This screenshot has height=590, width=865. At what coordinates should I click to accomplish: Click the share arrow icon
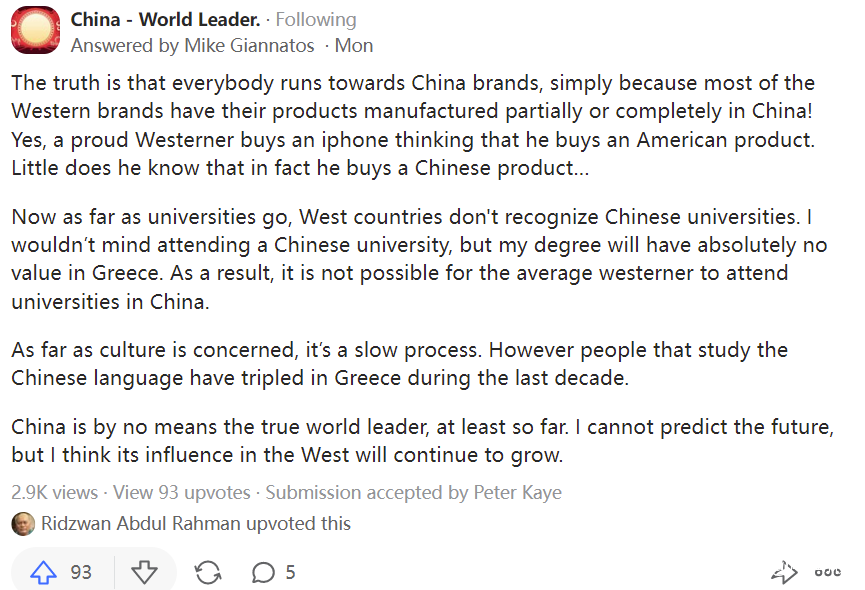click(x=783, y=572)
